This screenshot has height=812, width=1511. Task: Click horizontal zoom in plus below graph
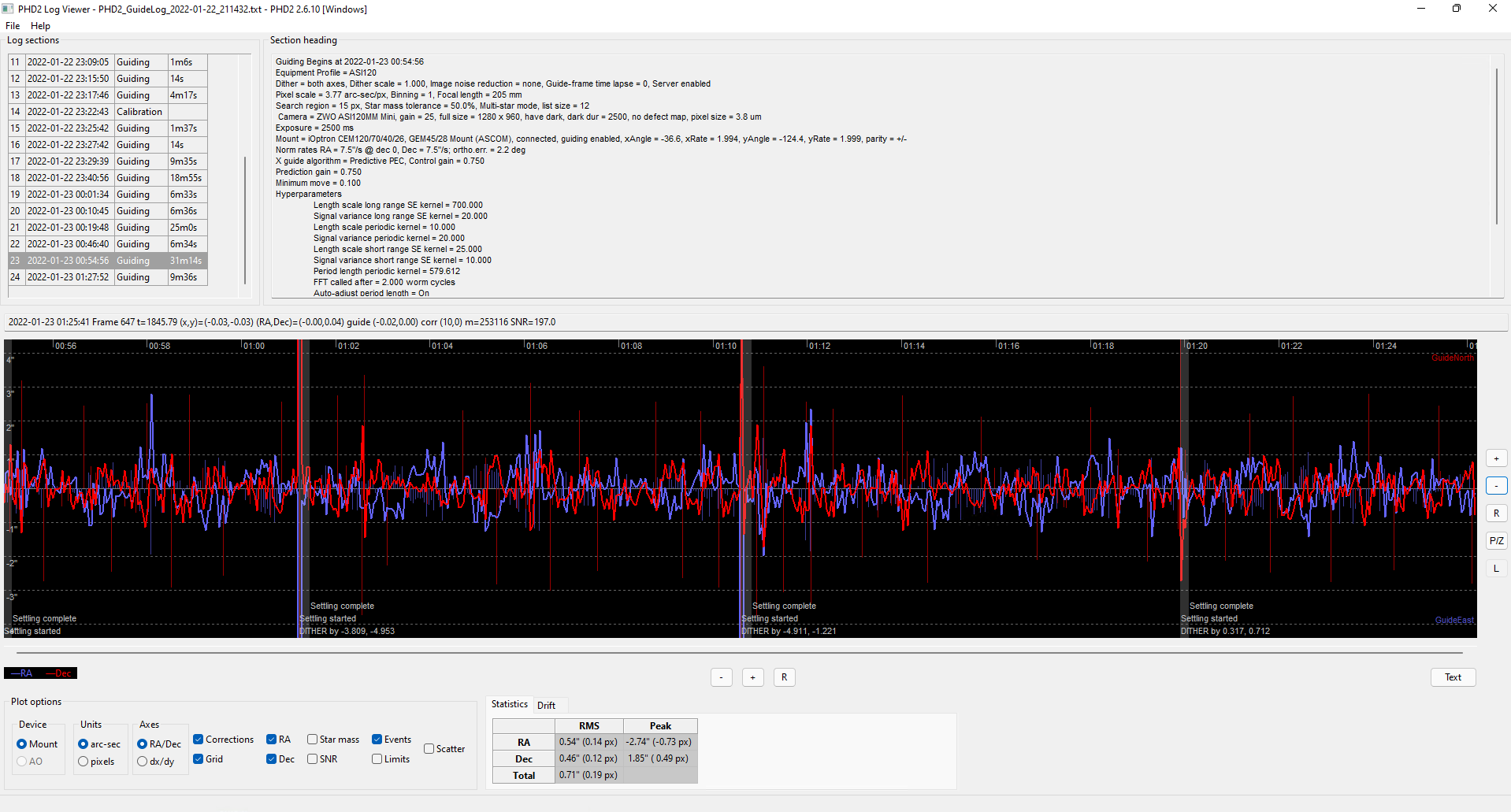pos(753,677)
